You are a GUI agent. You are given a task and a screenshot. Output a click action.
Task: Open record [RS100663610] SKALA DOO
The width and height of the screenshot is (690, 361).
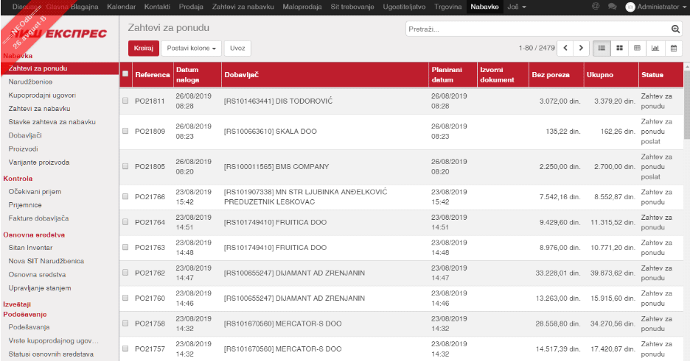click(270, 131)
